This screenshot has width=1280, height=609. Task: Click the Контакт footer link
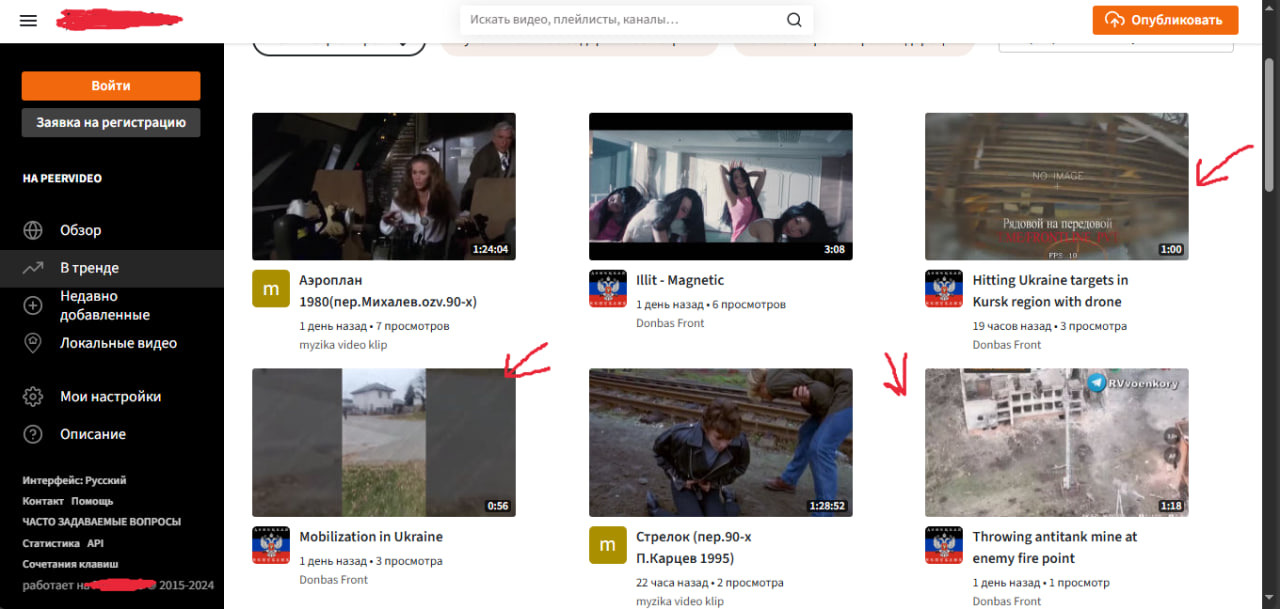pos(43,501)
